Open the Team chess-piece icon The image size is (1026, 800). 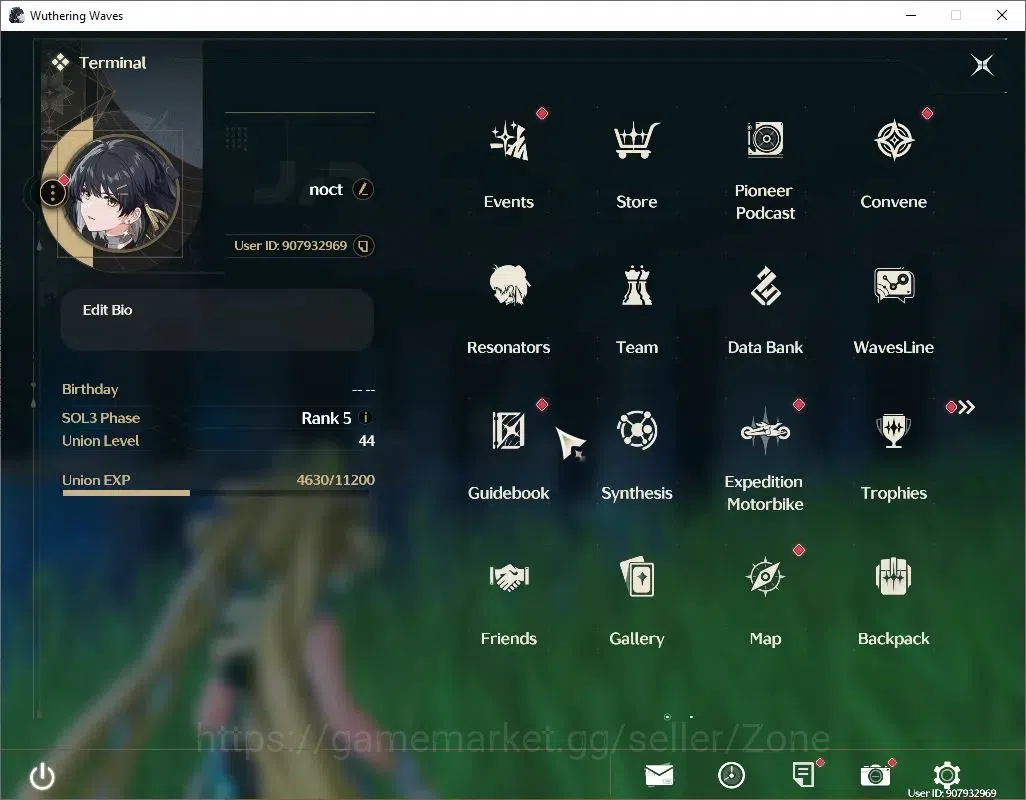pyautogui.click(x=637, y=285)
